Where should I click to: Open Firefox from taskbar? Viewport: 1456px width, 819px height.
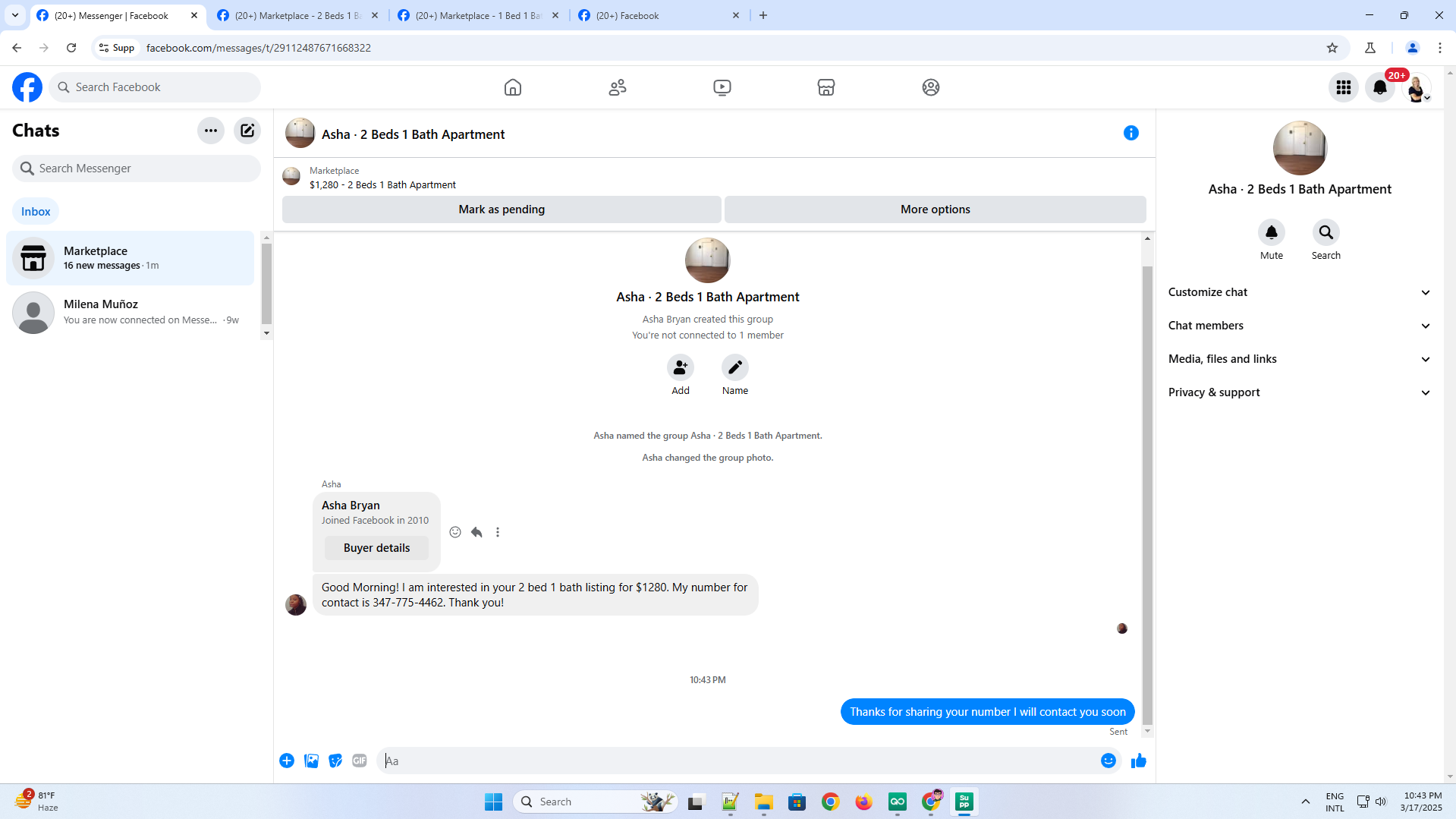click(864, 802)
